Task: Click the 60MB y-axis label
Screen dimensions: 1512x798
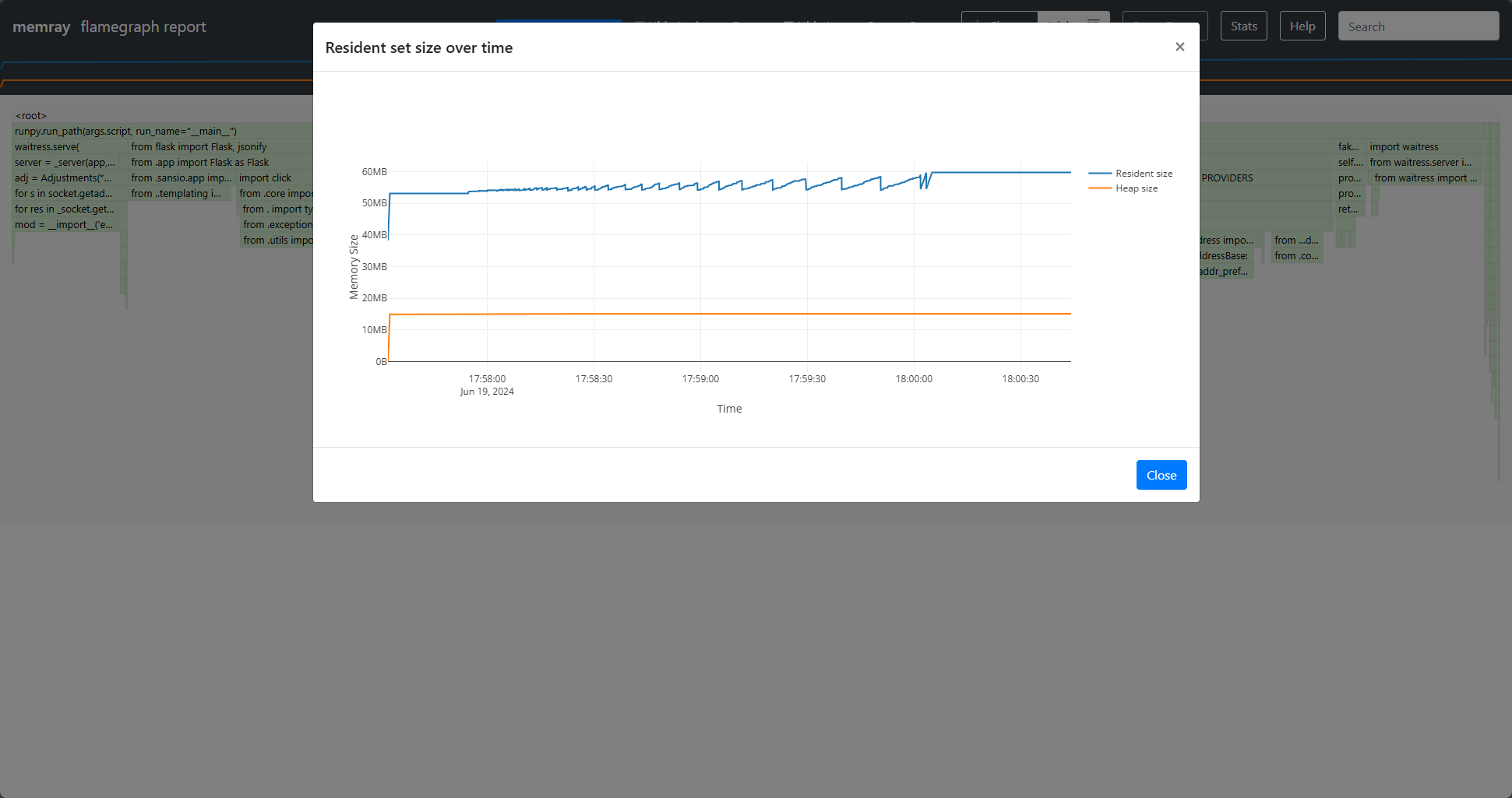Action: pos(375,172)
